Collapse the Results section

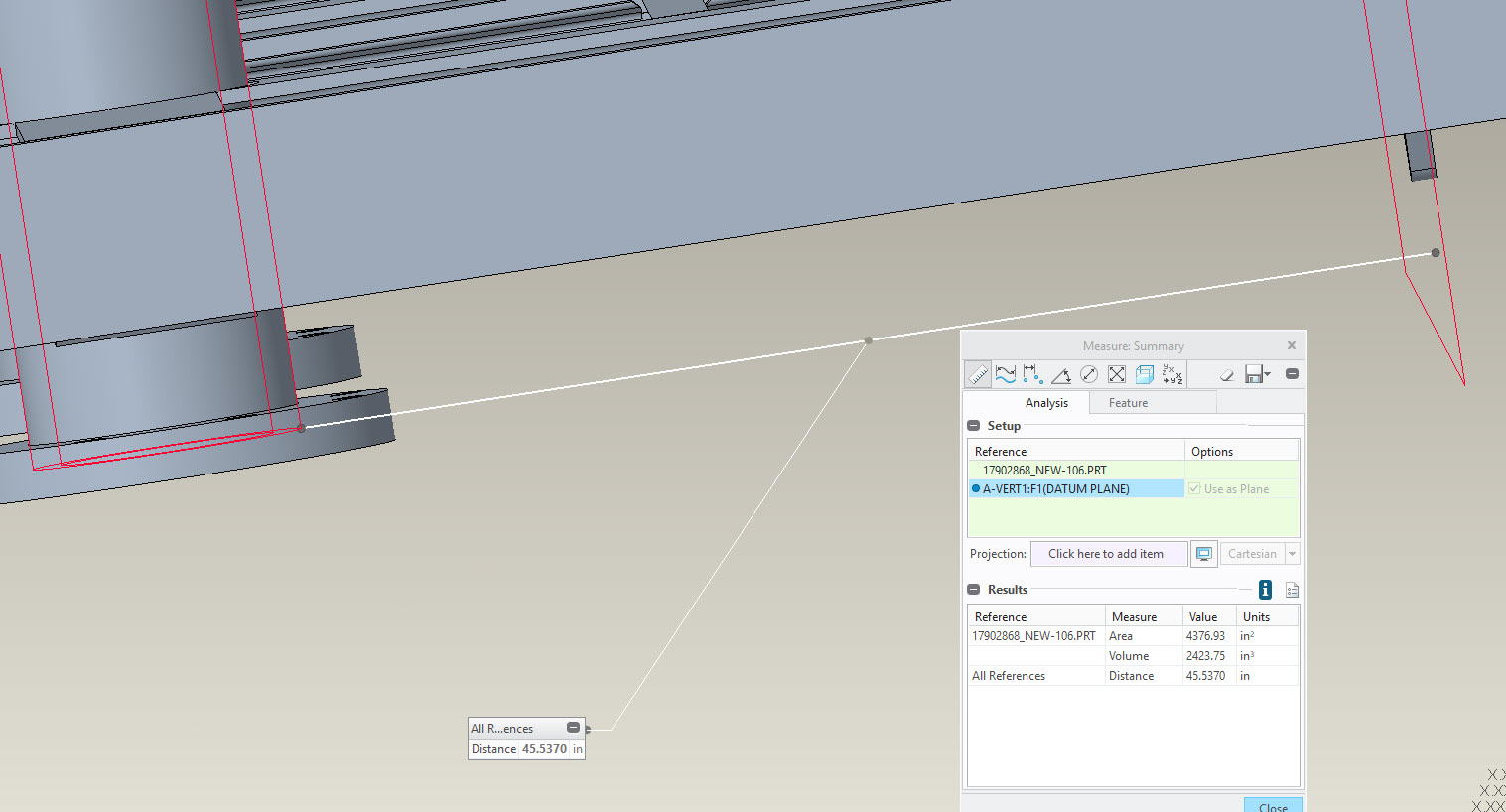[972, 589]
